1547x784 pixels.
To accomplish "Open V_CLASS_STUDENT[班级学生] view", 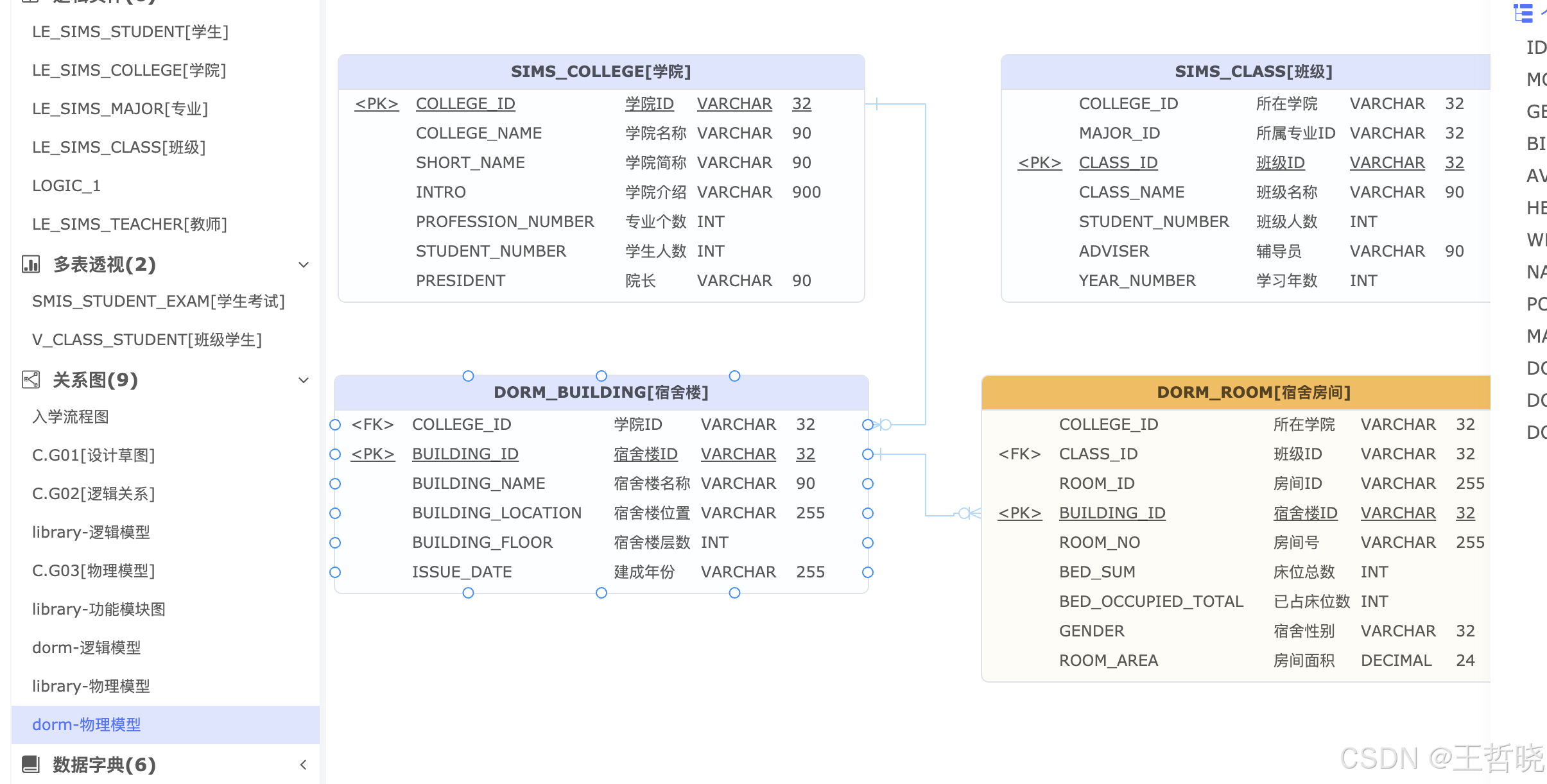I will (x=147, y=339).
